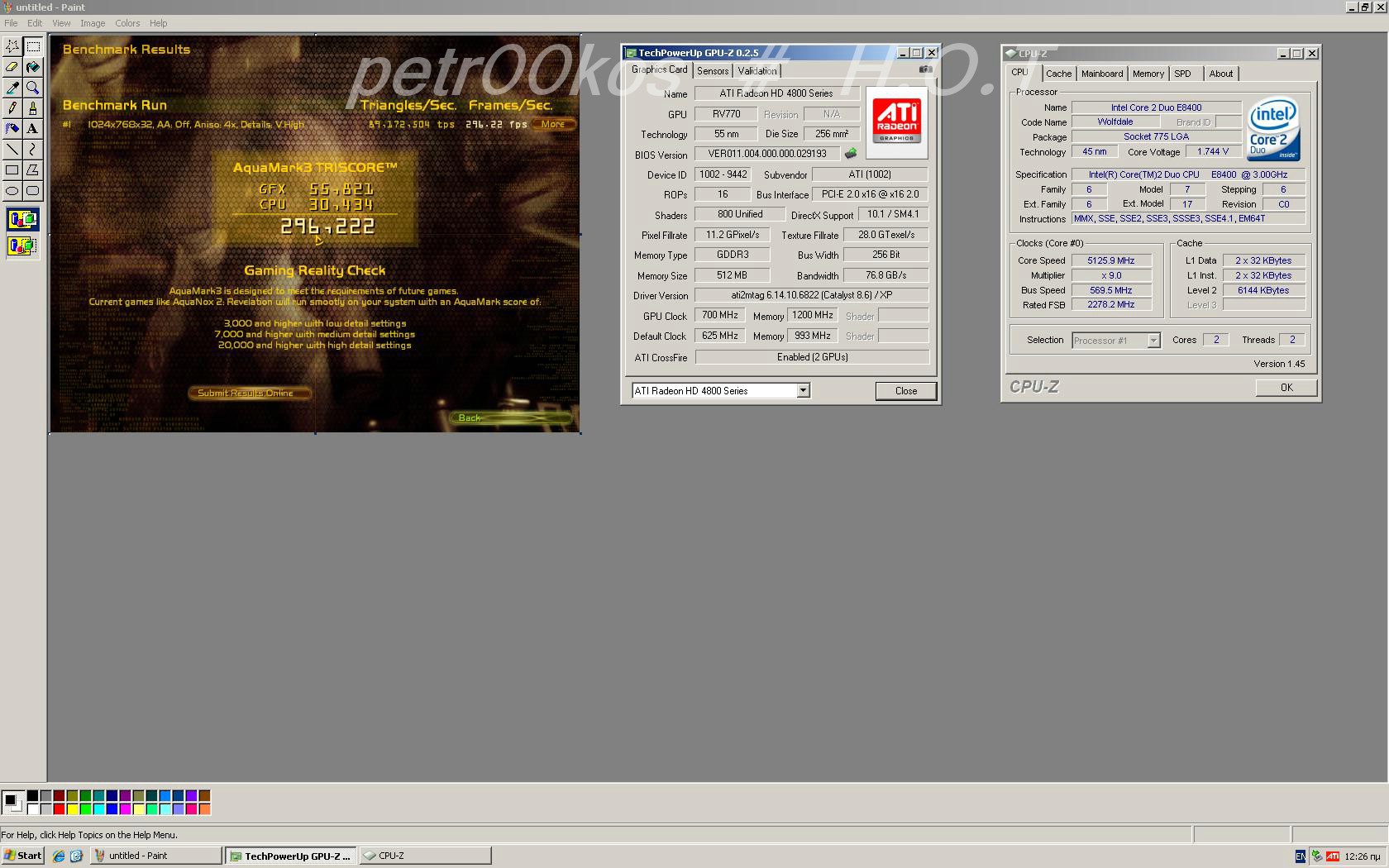Switch to the About tab in CPU-Z
The height and width of the screenshot is (868, 1389).
tap(1220, 74)
